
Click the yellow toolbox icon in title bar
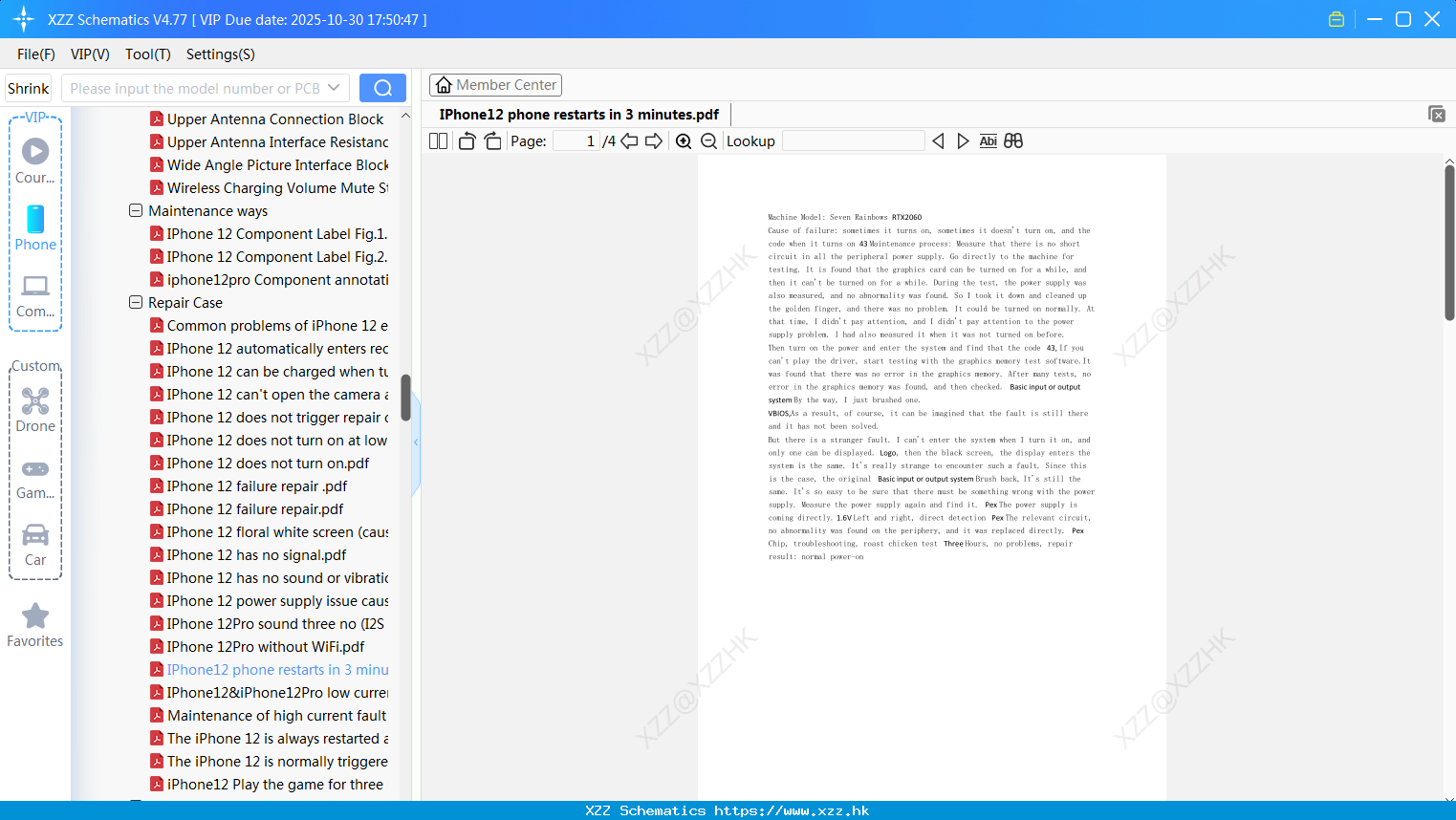point(1336,19)
